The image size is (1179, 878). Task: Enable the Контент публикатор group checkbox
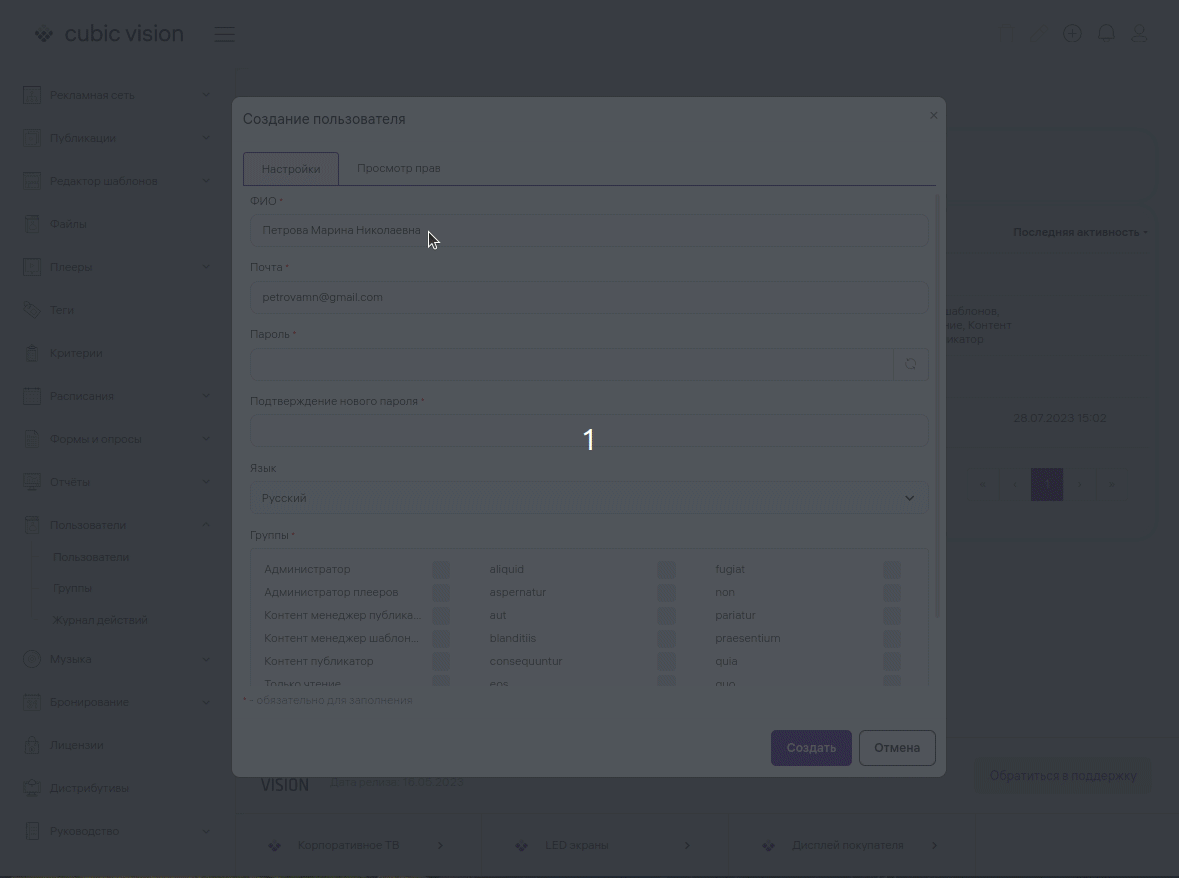tap(440, 661)
